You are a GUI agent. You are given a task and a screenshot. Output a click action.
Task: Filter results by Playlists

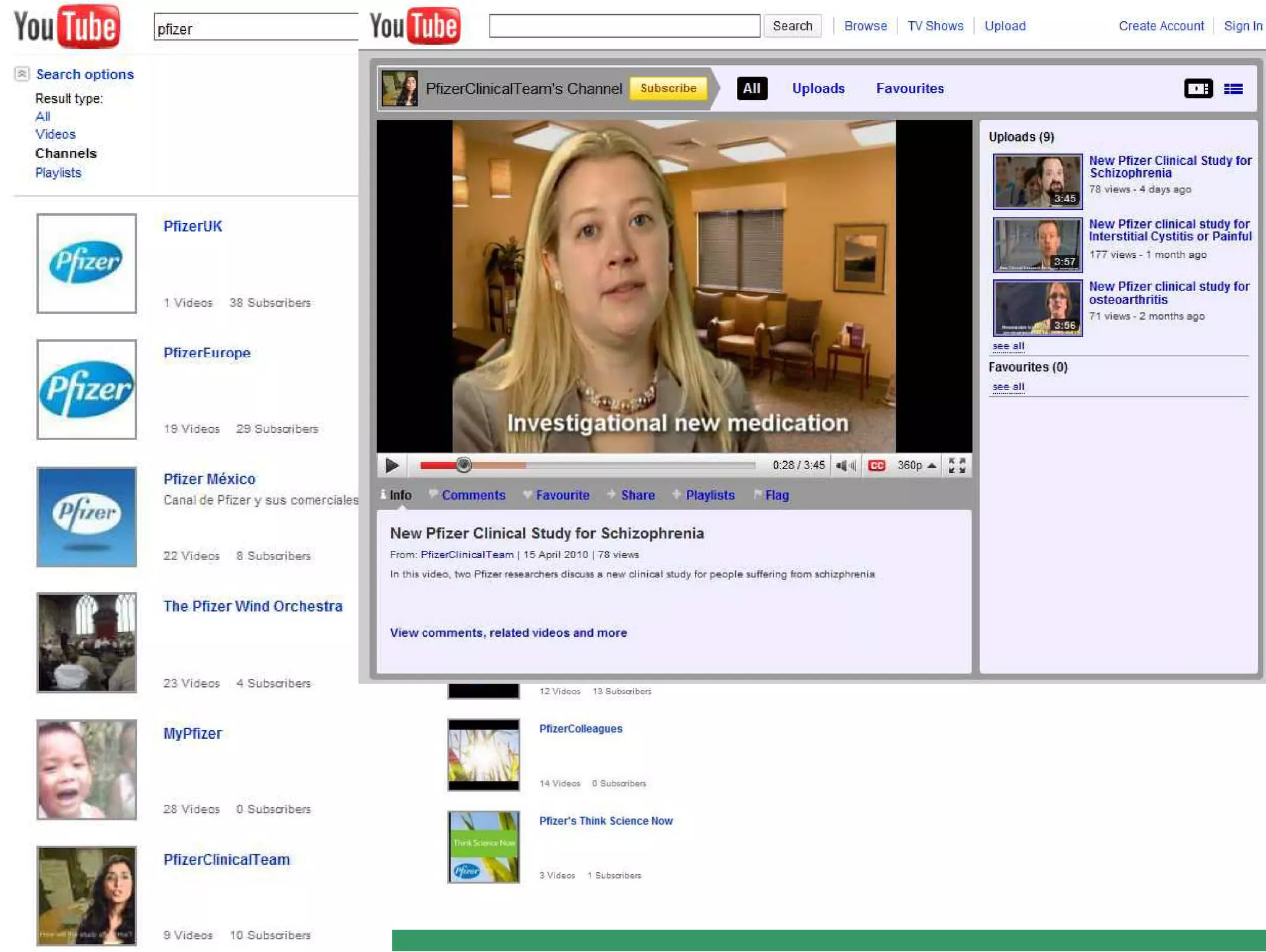click(x=58, y=172)
